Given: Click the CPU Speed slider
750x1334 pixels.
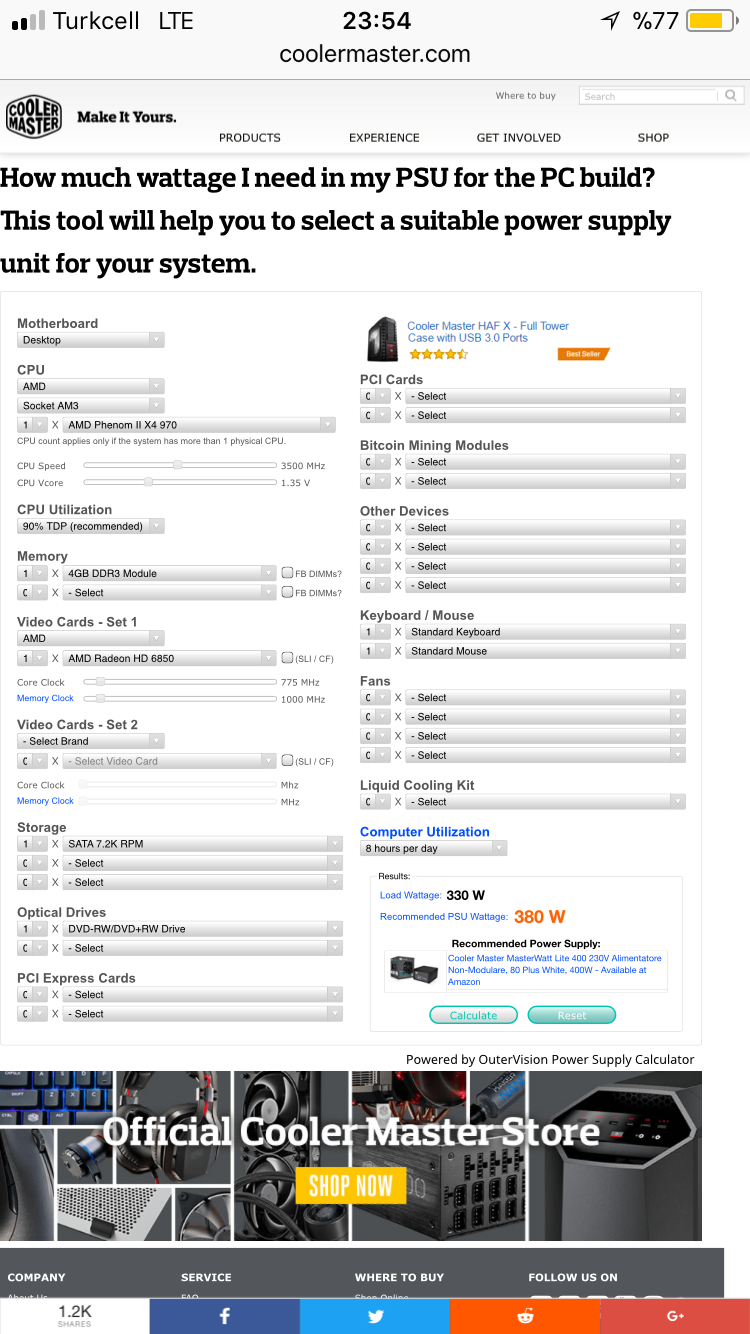Looking at the screenshot, I should (x=179, y=465).
